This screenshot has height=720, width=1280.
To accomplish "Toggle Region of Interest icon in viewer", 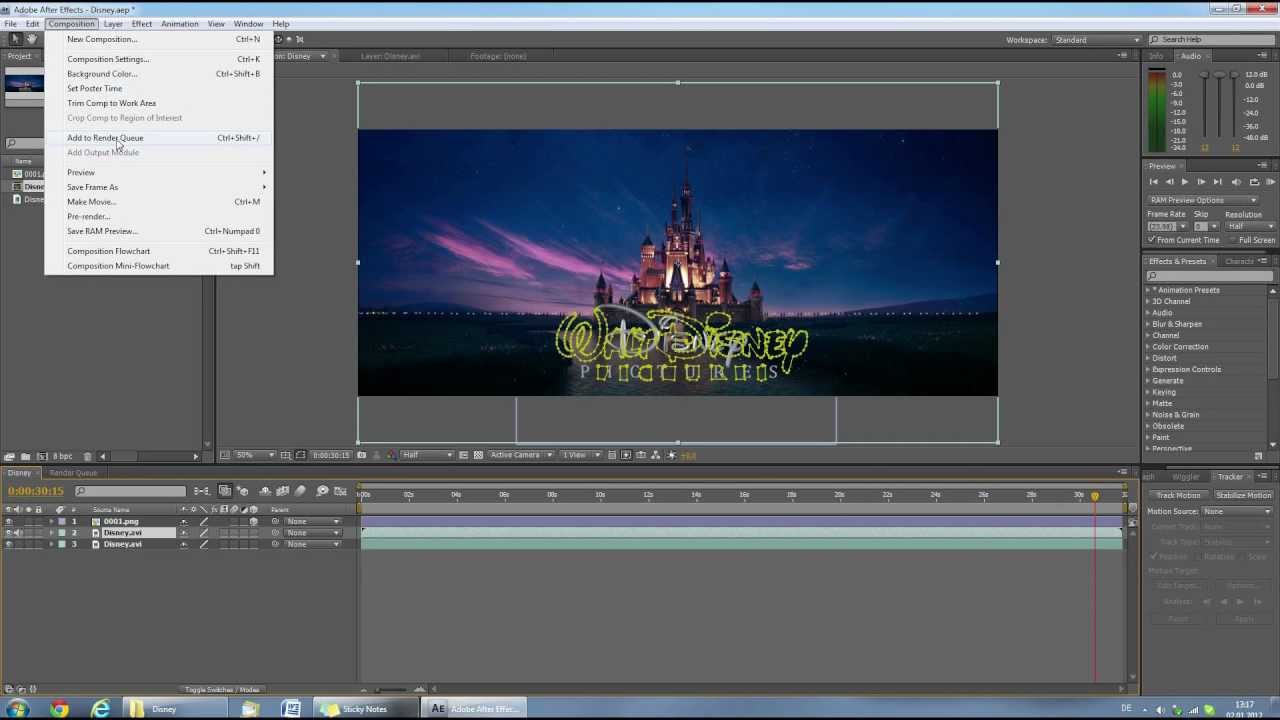I will pos(463,455).
